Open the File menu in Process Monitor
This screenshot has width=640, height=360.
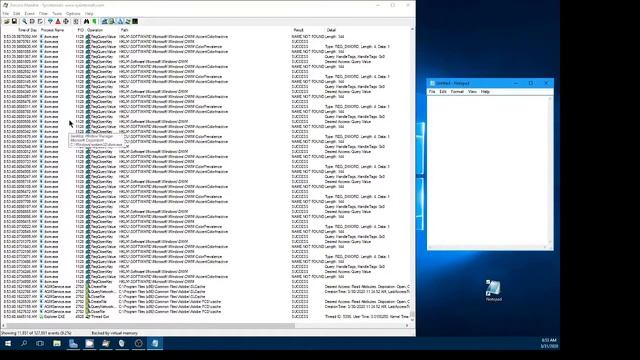click(x=6, y=13)
